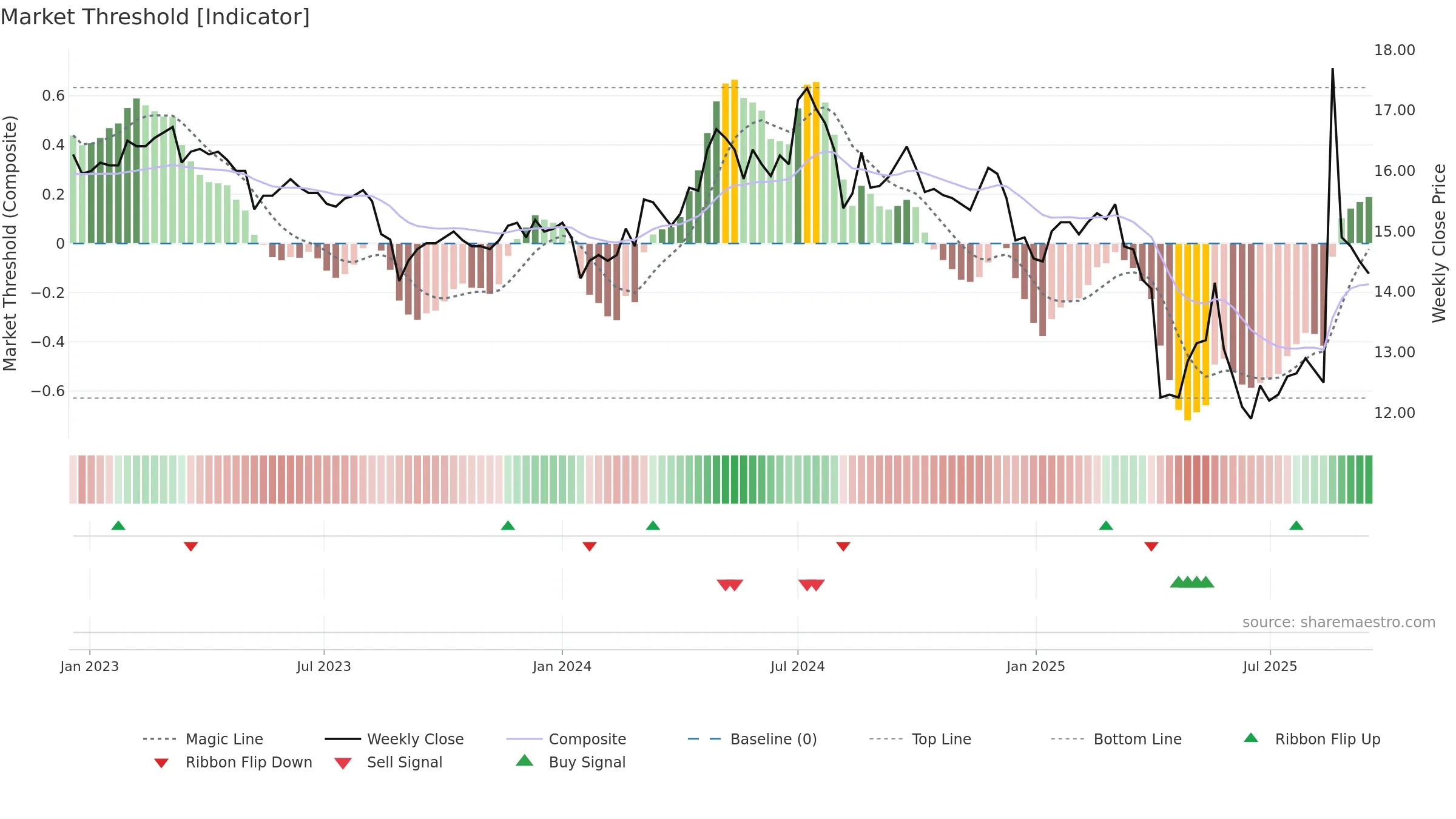The height and width of the screenshot is (819, 1456).
Task: Click the 12.00 price axis label
Action: [1395, 413]
